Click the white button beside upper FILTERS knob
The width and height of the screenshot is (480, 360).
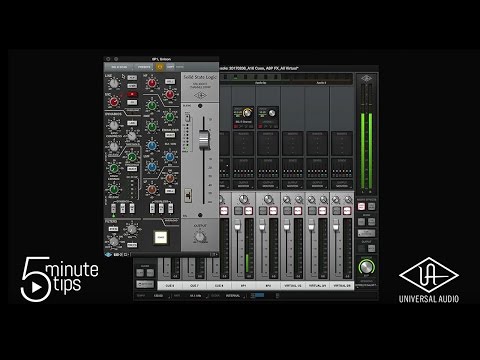(113, 229)
